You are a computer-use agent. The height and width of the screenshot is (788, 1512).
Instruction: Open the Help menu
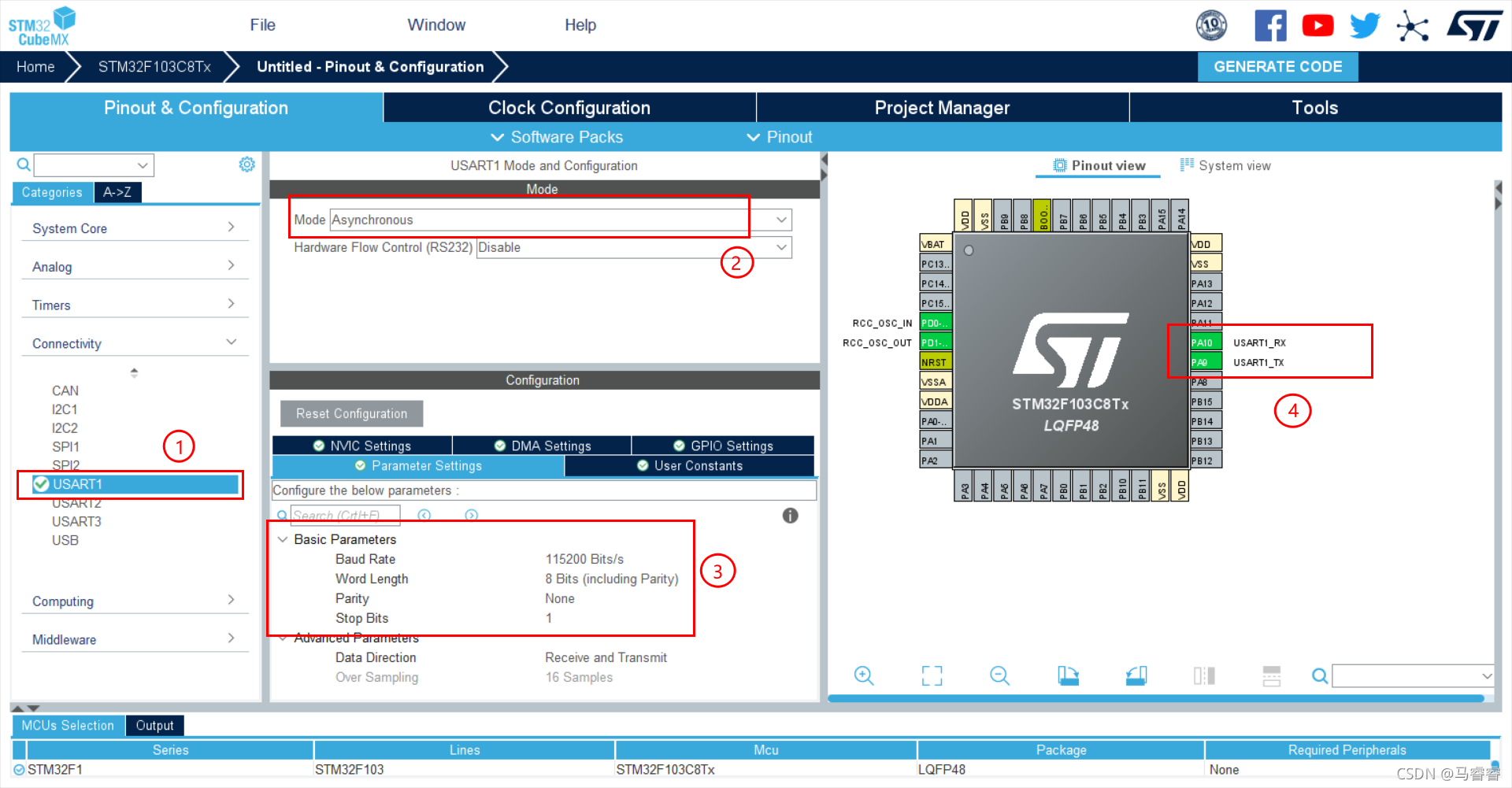pyautogui.click(x=580, y=25)
